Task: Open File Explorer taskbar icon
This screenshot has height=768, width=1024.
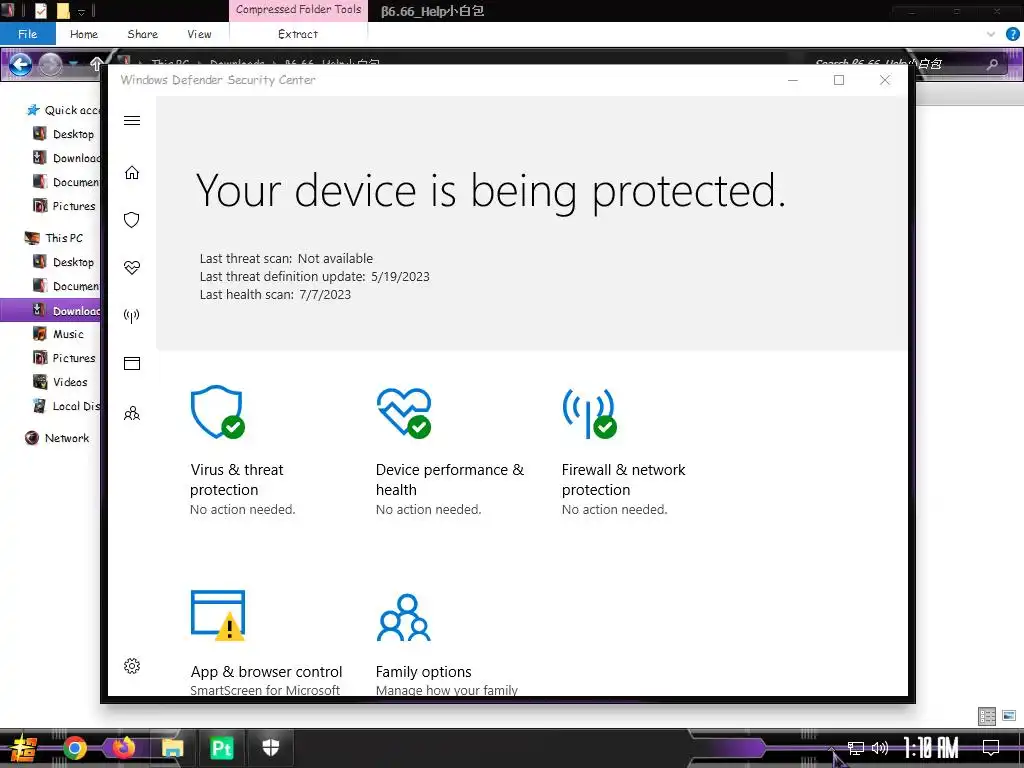Action: coord(172,748)
